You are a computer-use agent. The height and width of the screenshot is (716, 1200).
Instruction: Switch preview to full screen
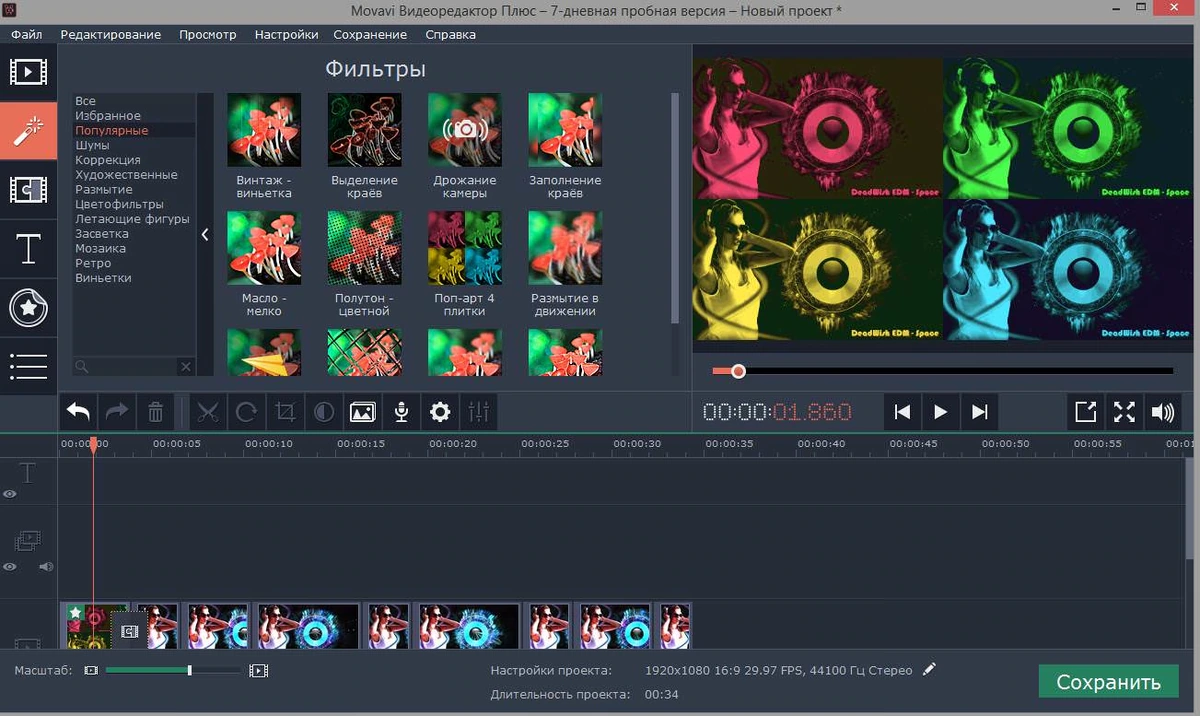tap(1124, 411)
